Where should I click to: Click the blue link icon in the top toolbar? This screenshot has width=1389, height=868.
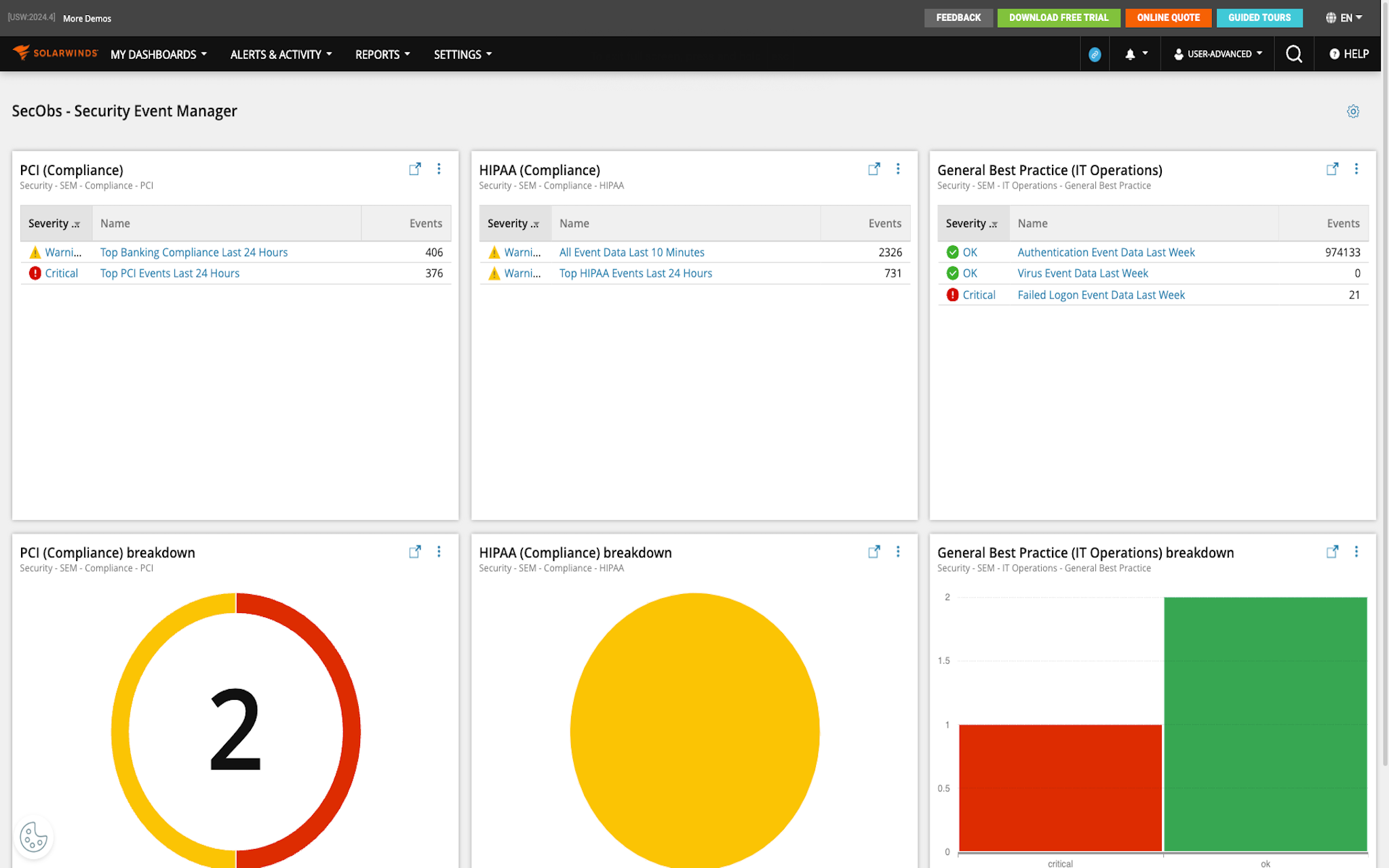pos(1095,54)
